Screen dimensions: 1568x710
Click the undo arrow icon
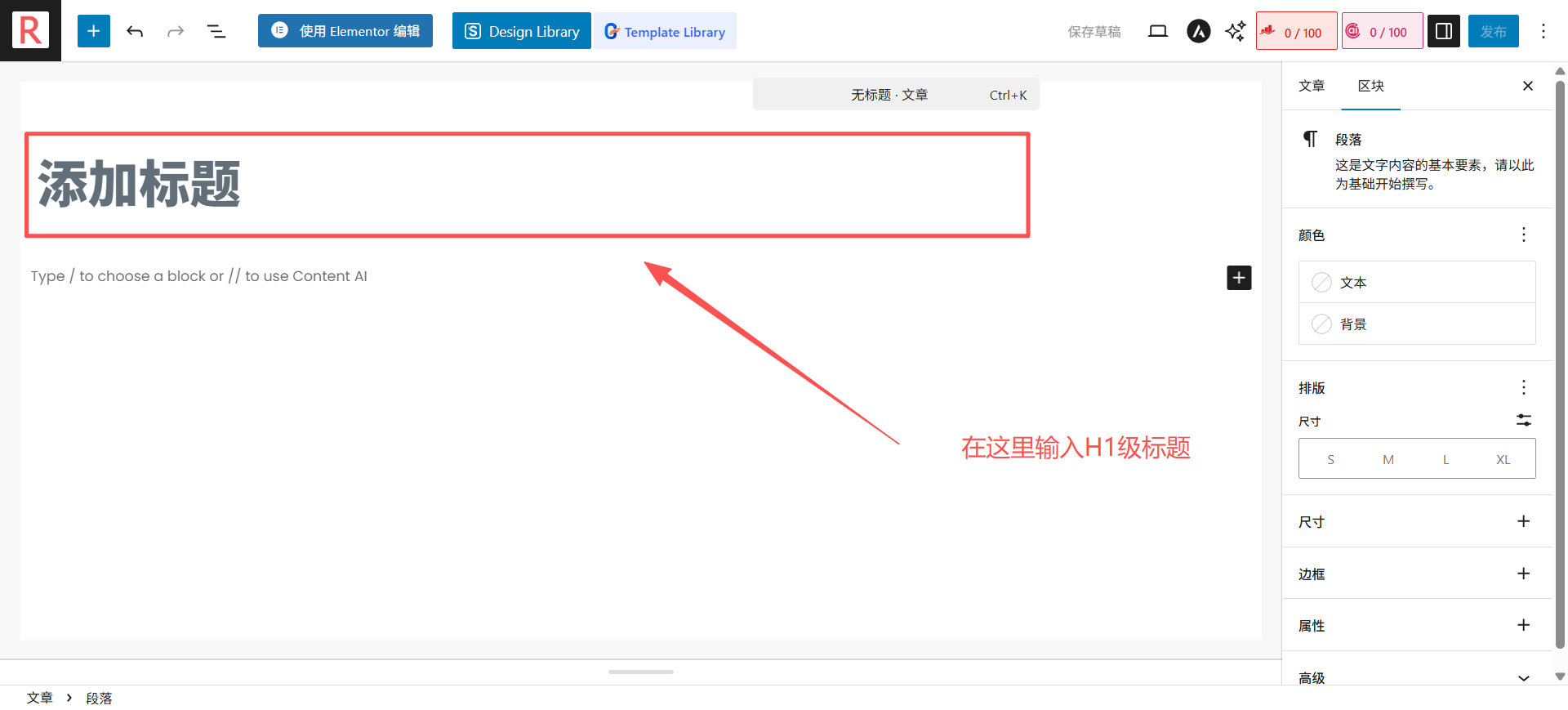coord(135,31)
